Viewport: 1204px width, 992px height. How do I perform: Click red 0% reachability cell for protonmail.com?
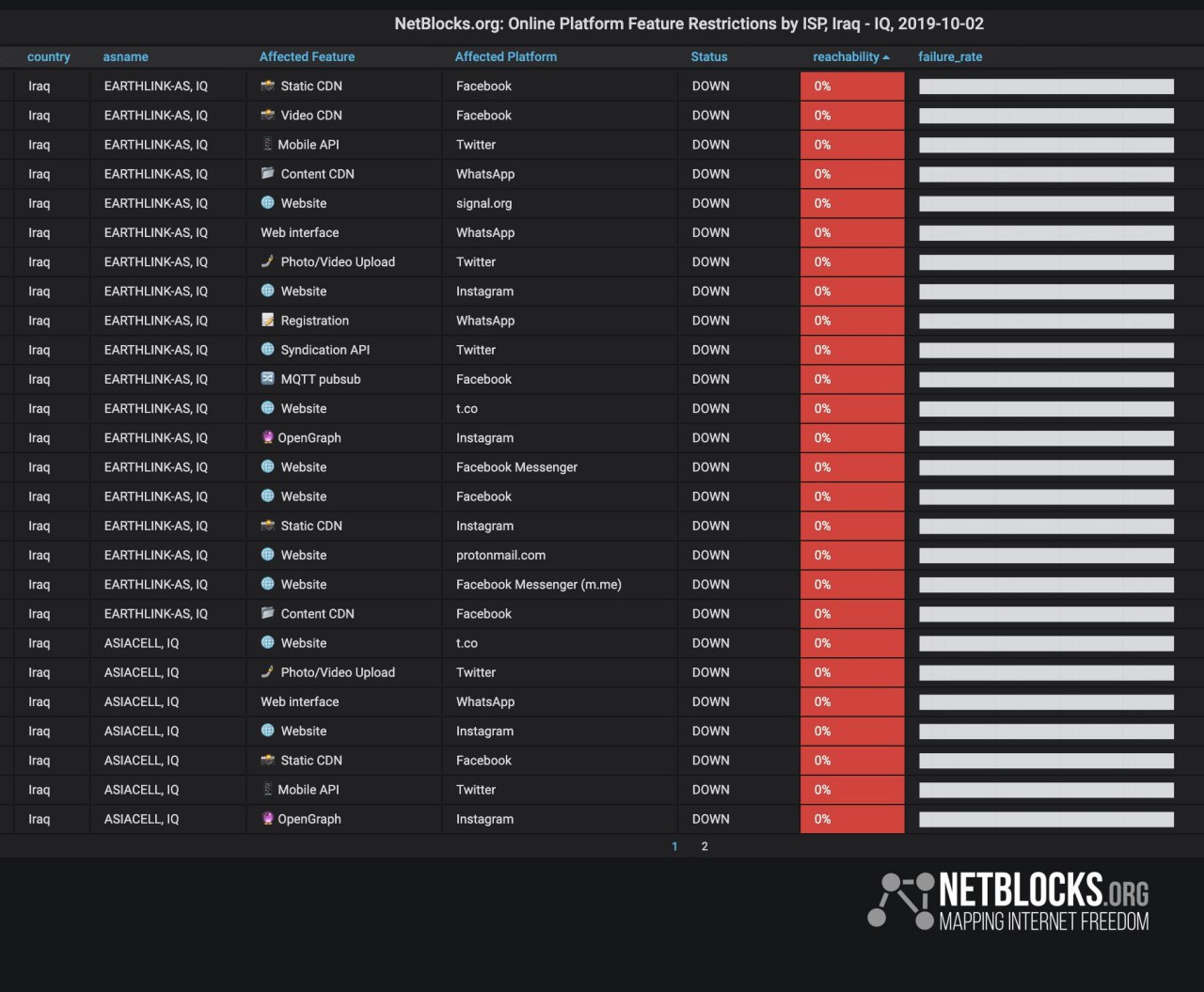pyautogui.click(x=852, y=555)
